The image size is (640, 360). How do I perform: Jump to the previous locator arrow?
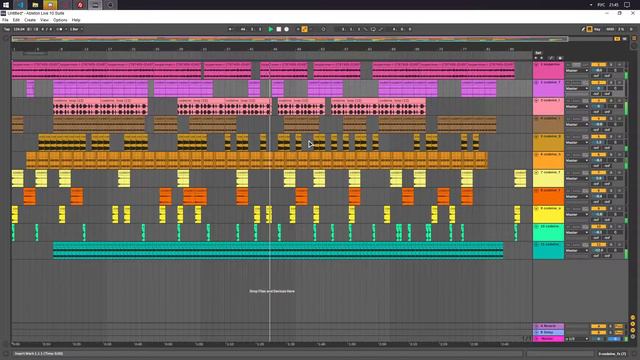(x=536, y=58)
